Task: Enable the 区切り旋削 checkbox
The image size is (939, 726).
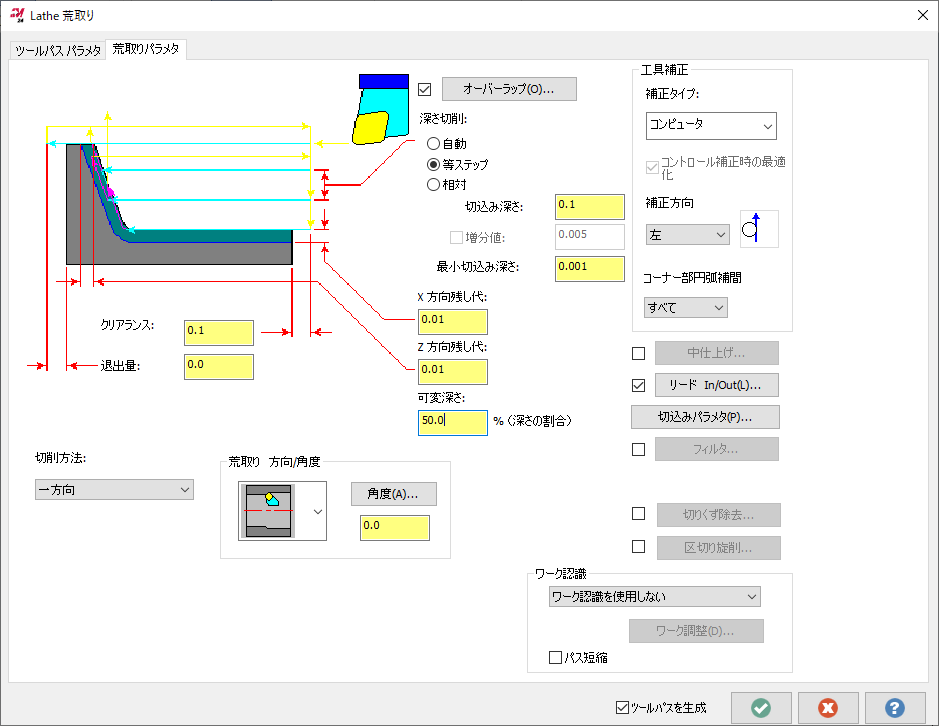Action: click(x=638, y=546)
